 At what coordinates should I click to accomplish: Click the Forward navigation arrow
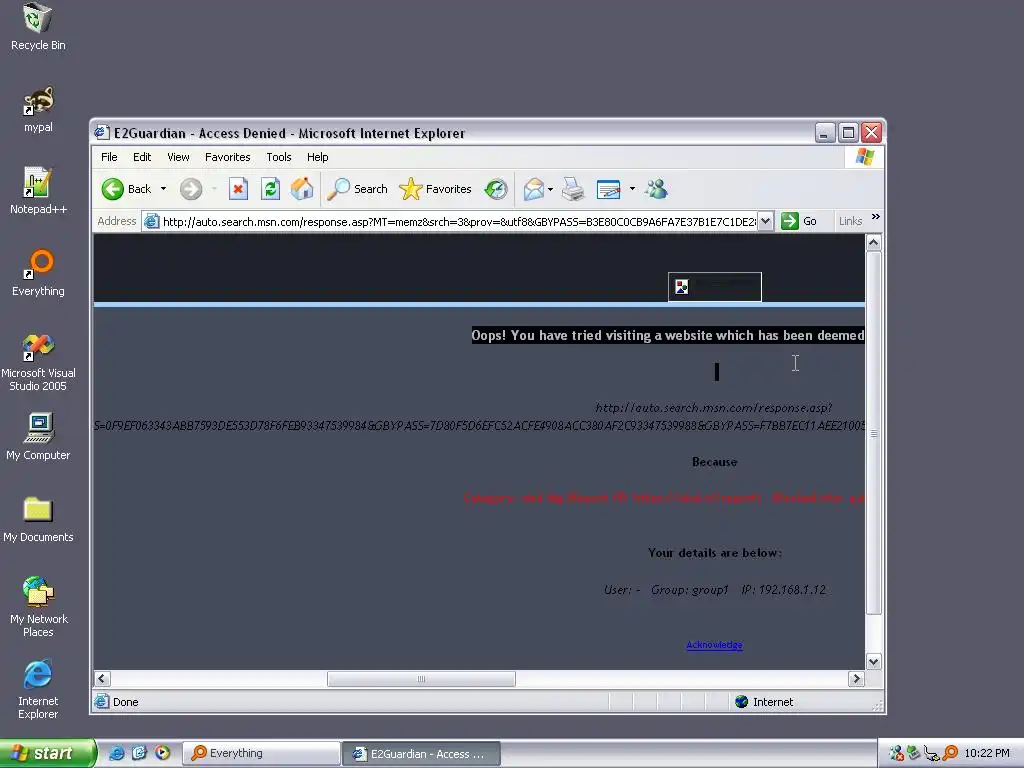(x=191, y=189)
